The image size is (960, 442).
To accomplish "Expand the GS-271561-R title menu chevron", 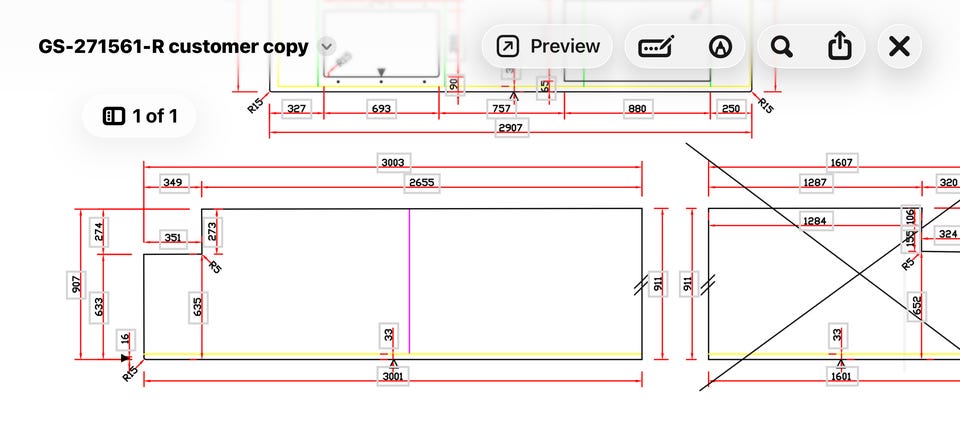I will click(327, 47).
